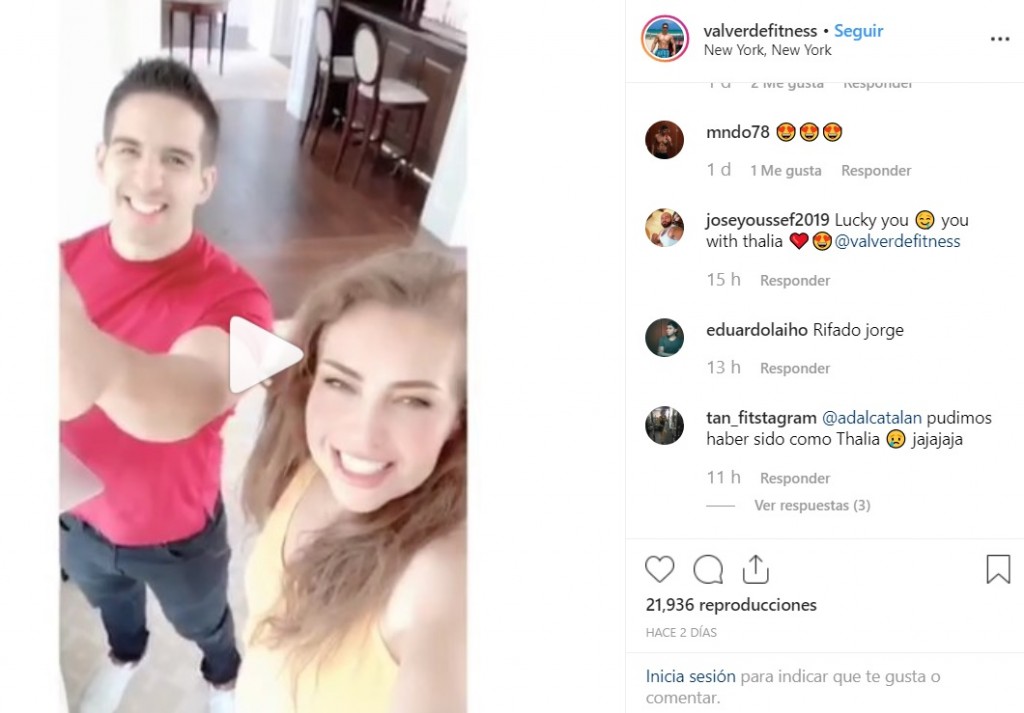Click eduardolaiho's profile avatar

tap(664, 338)
